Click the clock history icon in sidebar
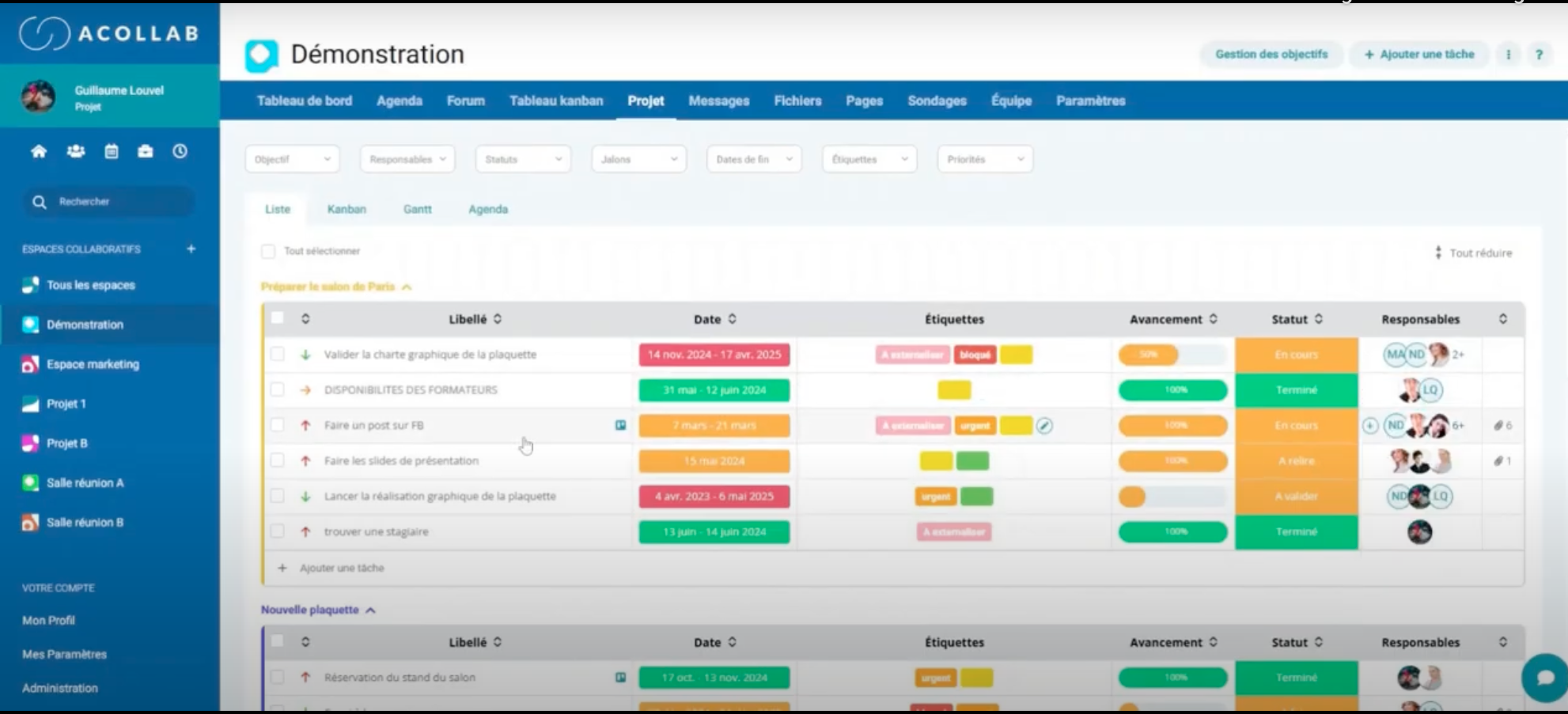1568x714 pixels. click(180, 151)
